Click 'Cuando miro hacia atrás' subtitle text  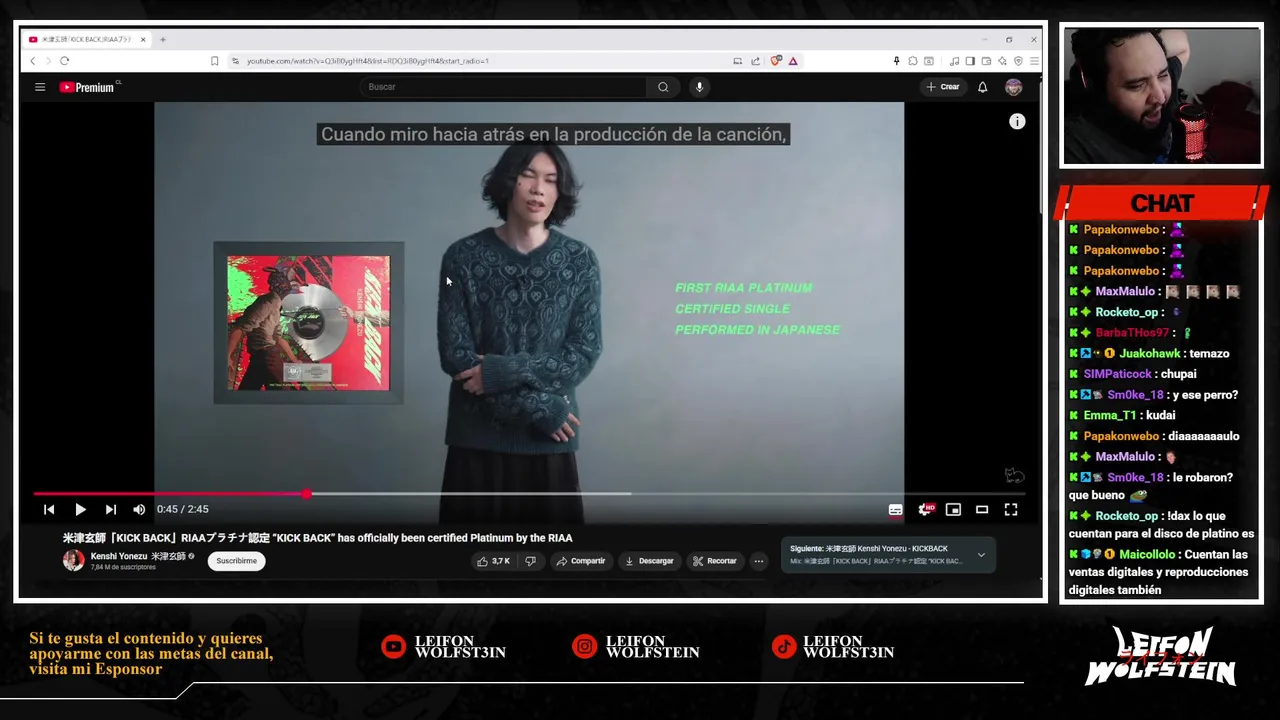point(553,134)
